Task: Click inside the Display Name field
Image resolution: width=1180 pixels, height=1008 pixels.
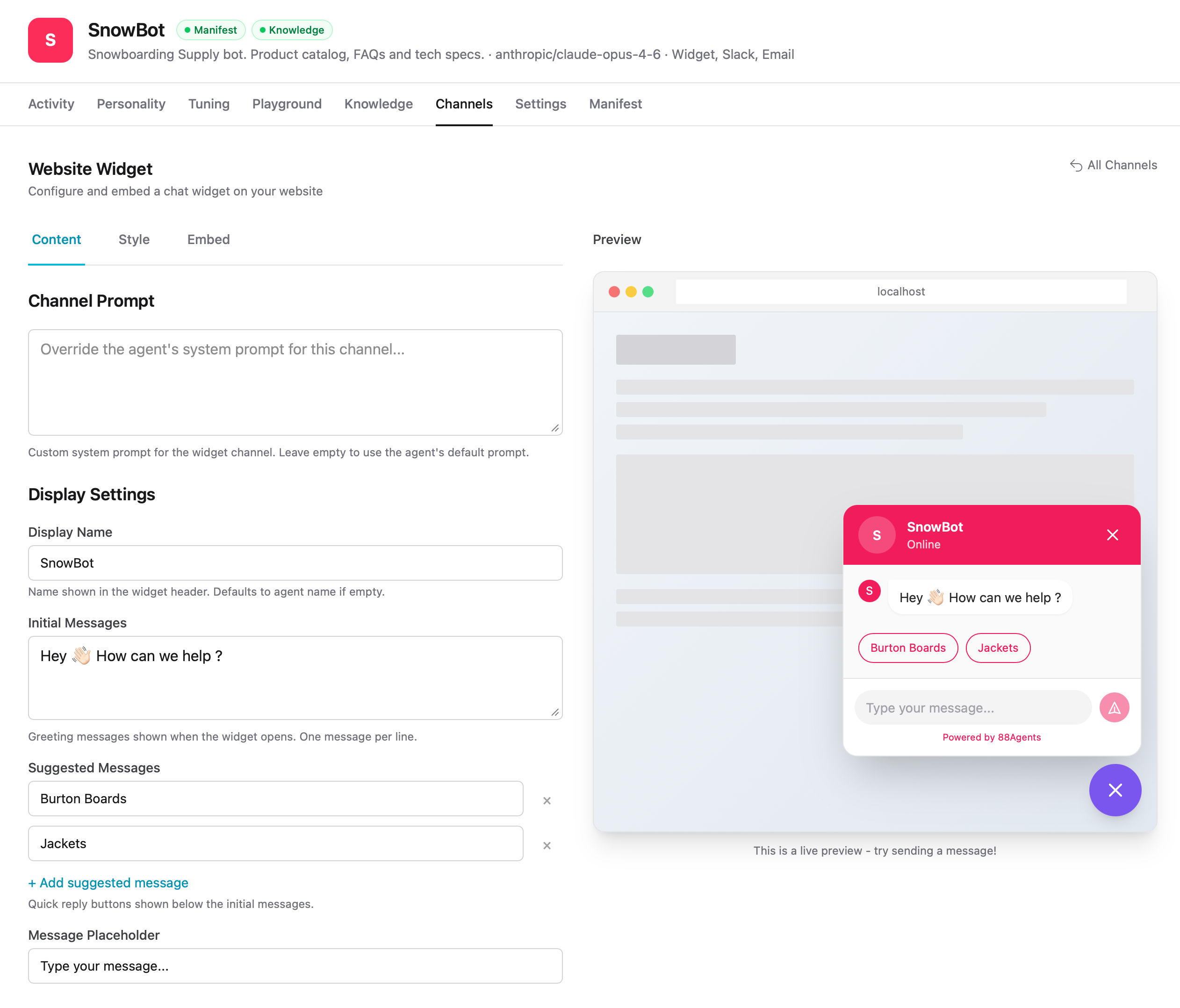Action: coord(295,563)
